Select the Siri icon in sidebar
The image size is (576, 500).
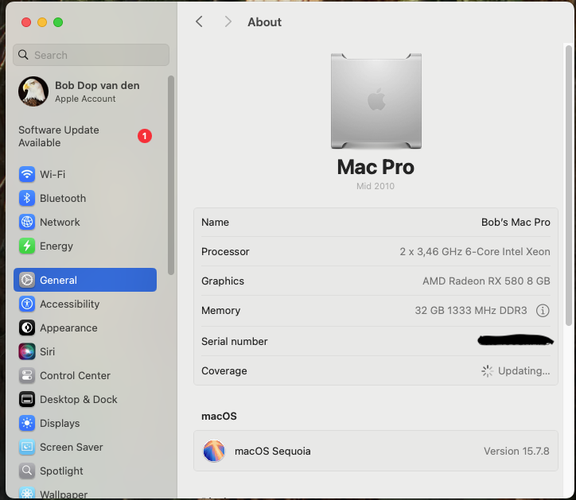pos(27,352)
